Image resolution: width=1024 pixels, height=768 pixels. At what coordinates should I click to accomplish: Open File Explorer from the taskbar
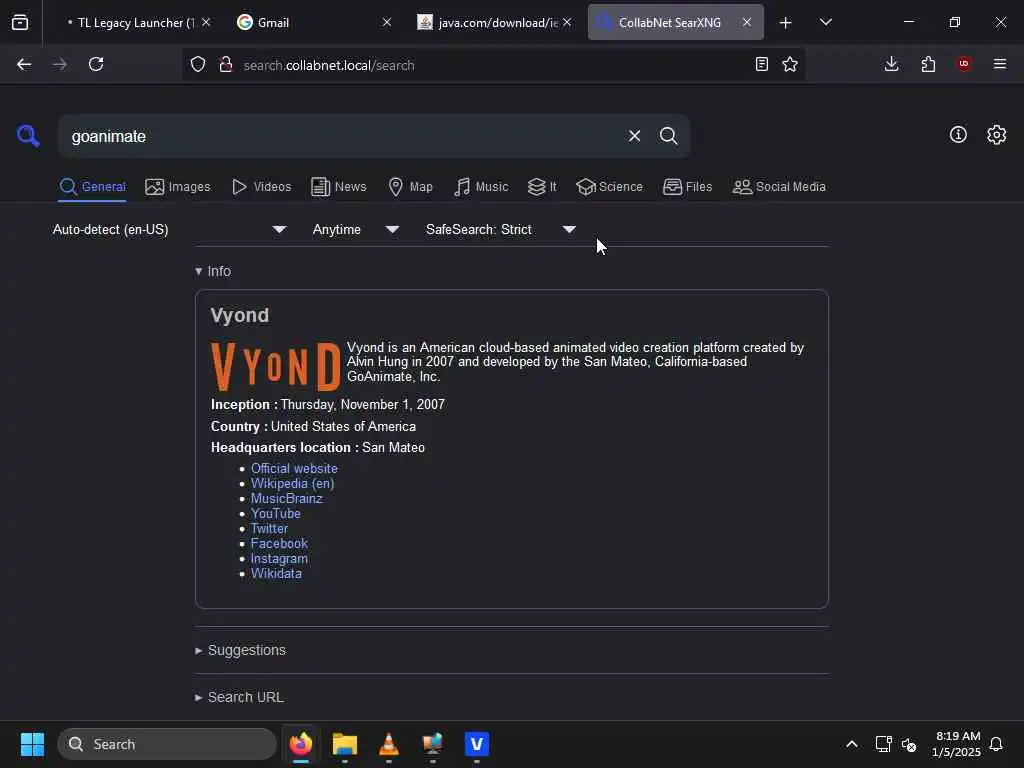[345, 744]
